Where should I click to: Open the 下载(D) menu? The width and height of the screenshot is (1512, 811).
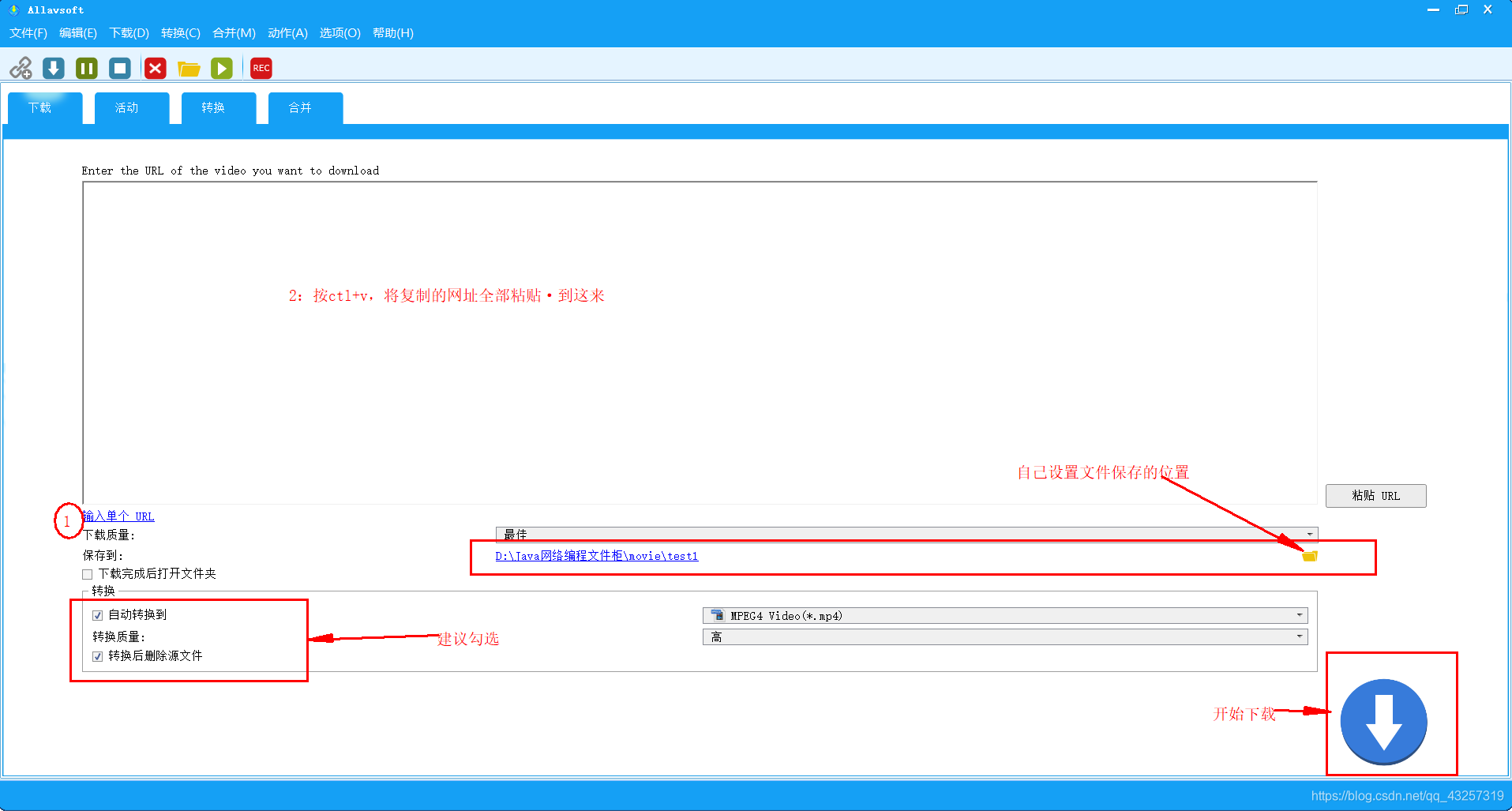coord(129,32)
